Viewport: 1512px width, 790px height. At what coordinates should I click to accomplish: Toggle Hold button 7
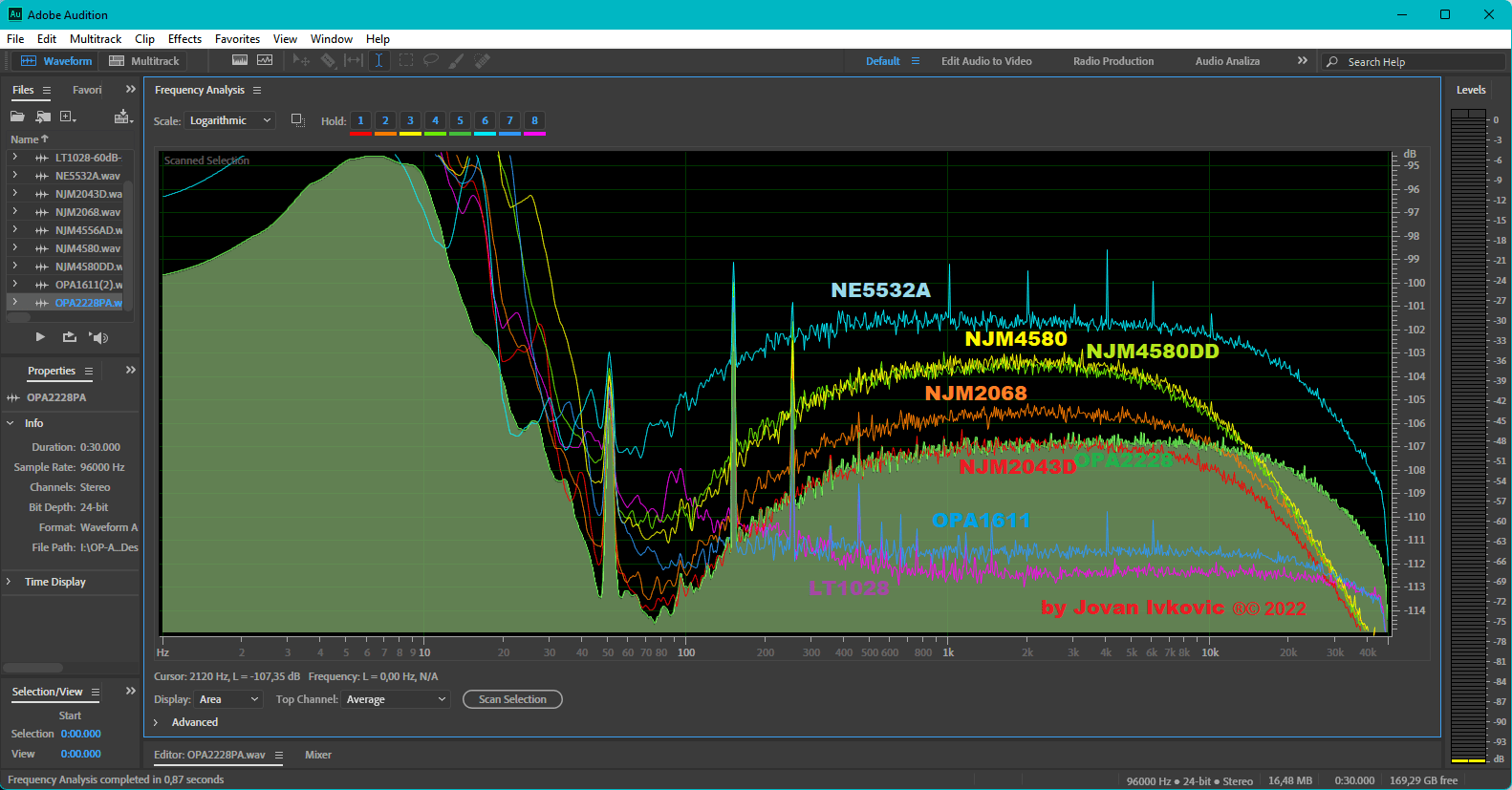click(x=509, y=120)
